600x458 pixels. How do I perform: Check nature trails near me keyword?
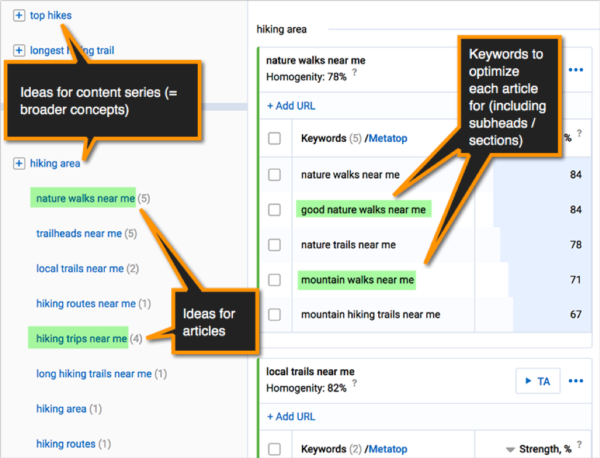pos(274,245)
